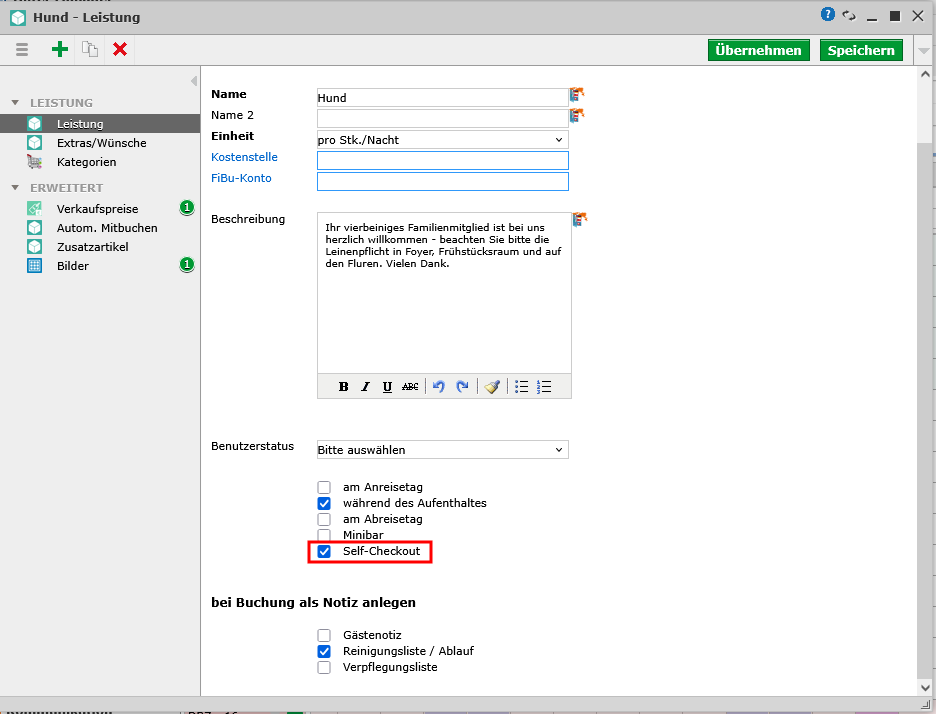Open the Einheit dropdown
The width and height of the screenshot is (936, 714).
(x=442, y=140)
